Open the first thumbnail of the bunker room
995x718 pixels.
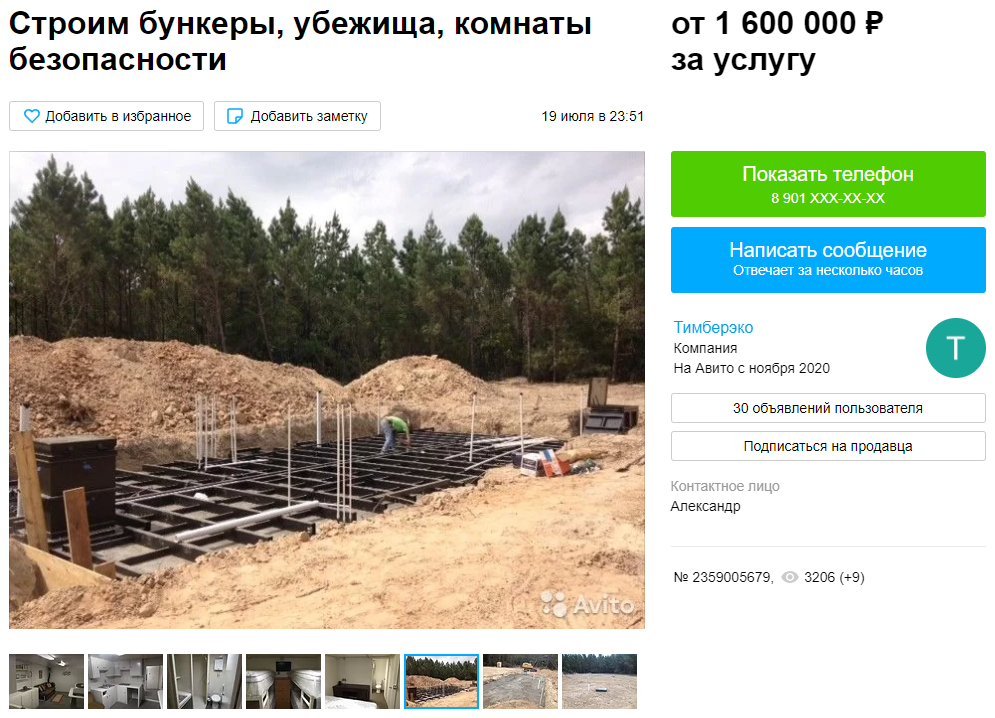point(46,681)
